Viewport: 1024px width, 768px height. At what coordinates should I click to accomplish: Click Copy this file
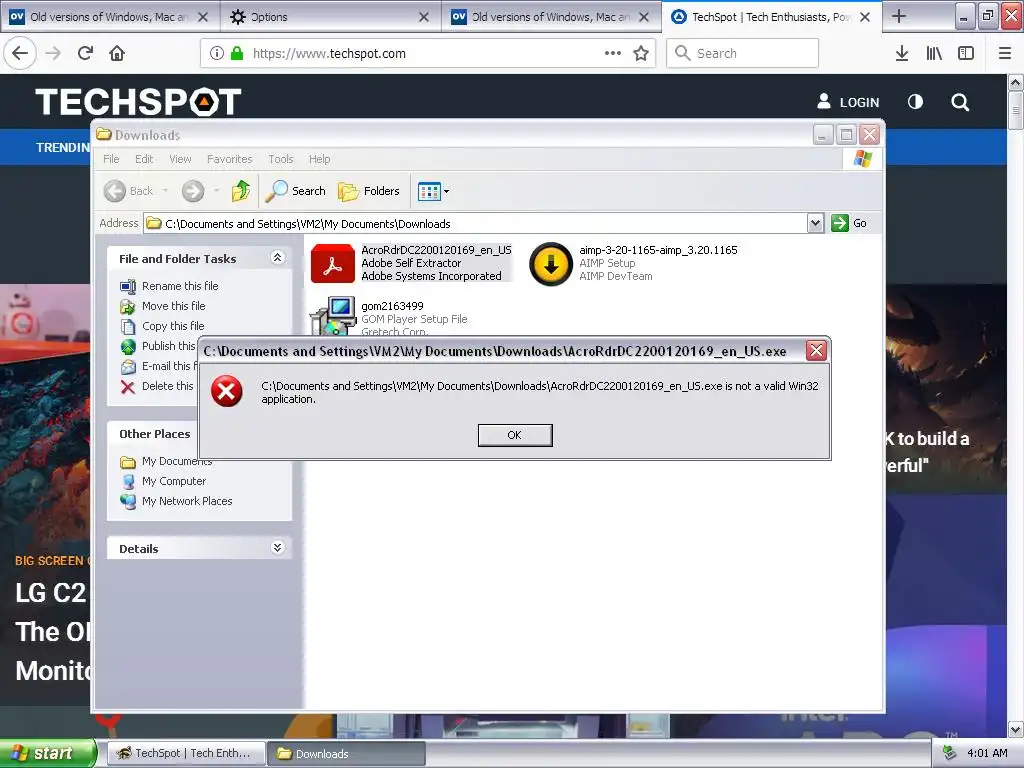[173, 326]
